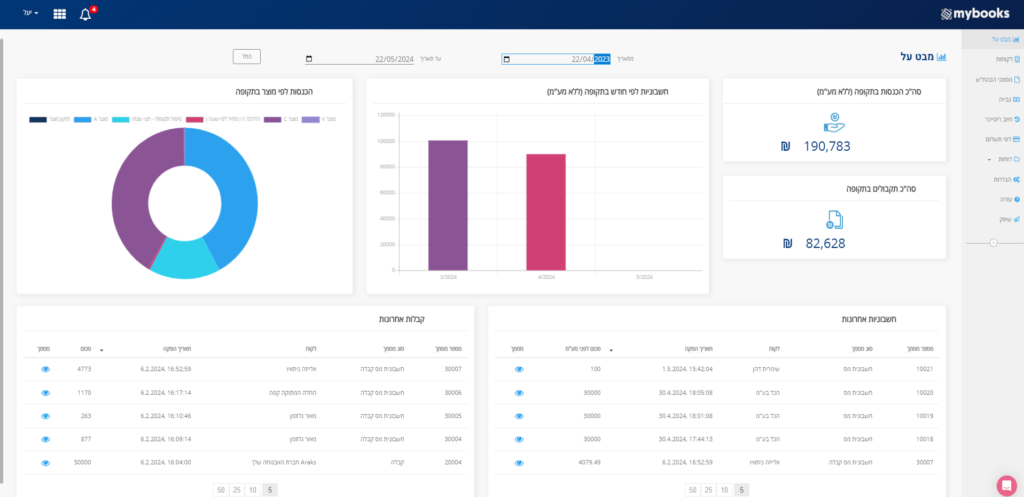Toggle the cyan טיפול תקופתי legend swatch
This screenshot has height=497, width=1024.
pos(121,120)
